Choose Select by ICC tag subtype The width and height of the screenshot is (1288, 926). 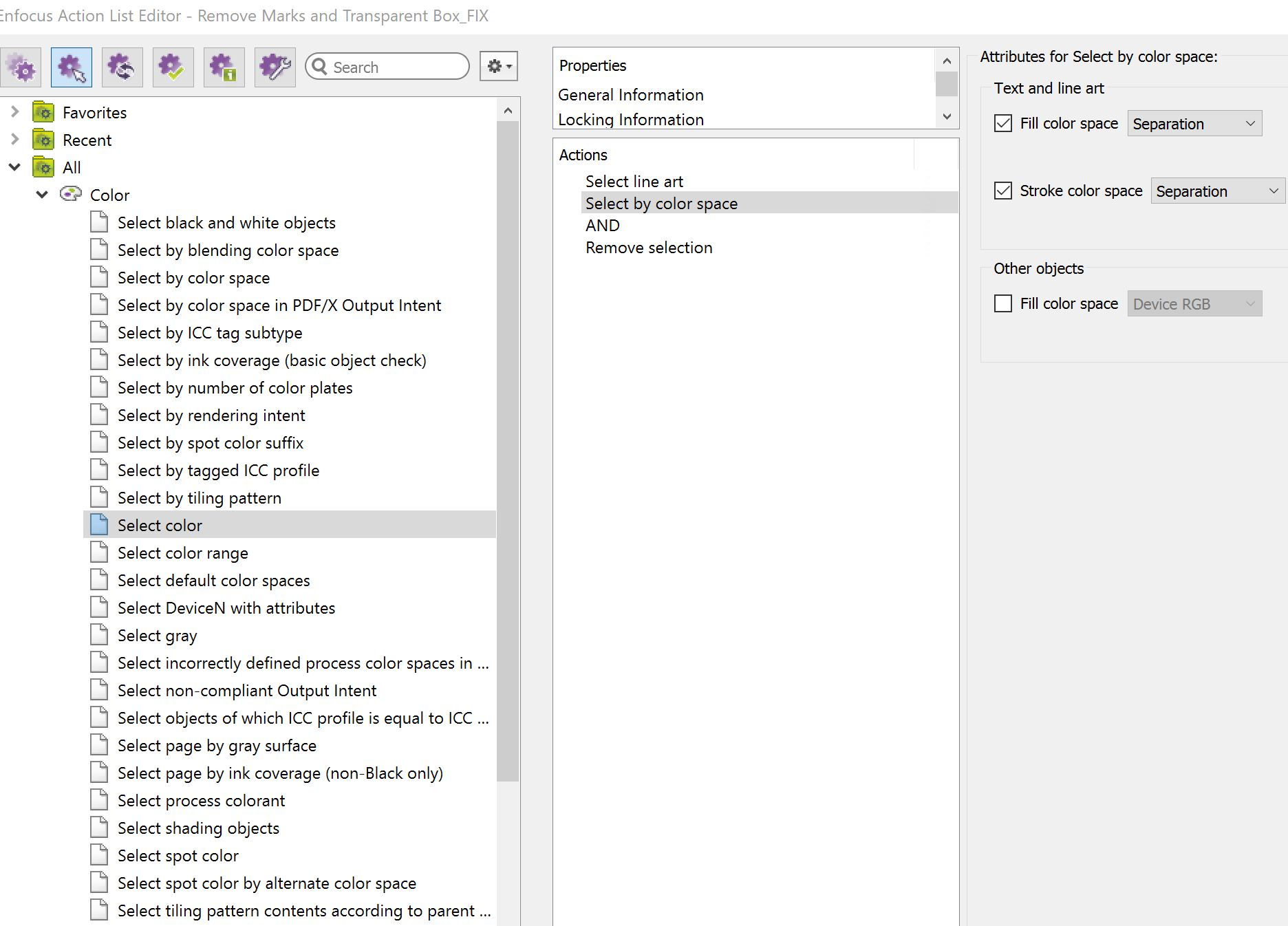click(x=210, y=333)
